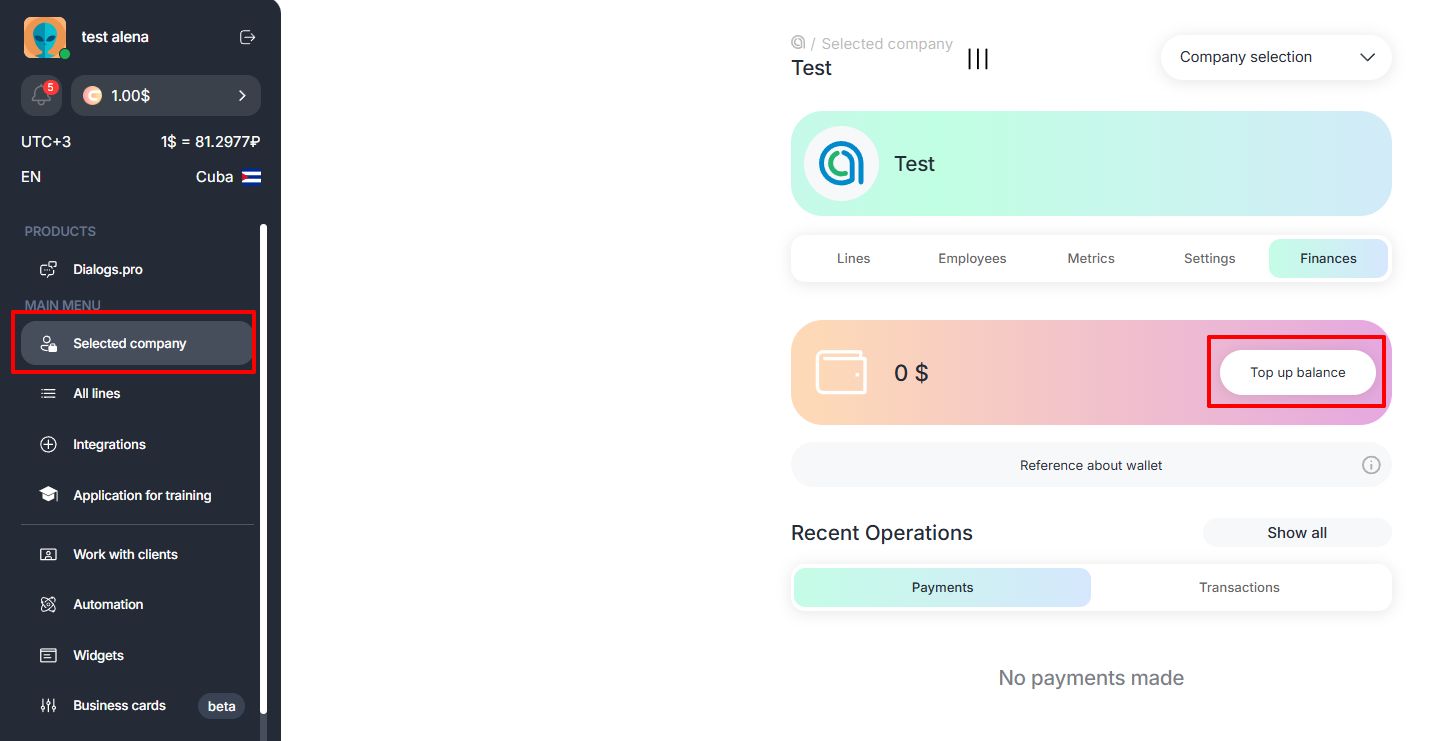
Task: Expand the 1.00$ balance chevron
Action: pyautogui.click(x=242, y=96)
